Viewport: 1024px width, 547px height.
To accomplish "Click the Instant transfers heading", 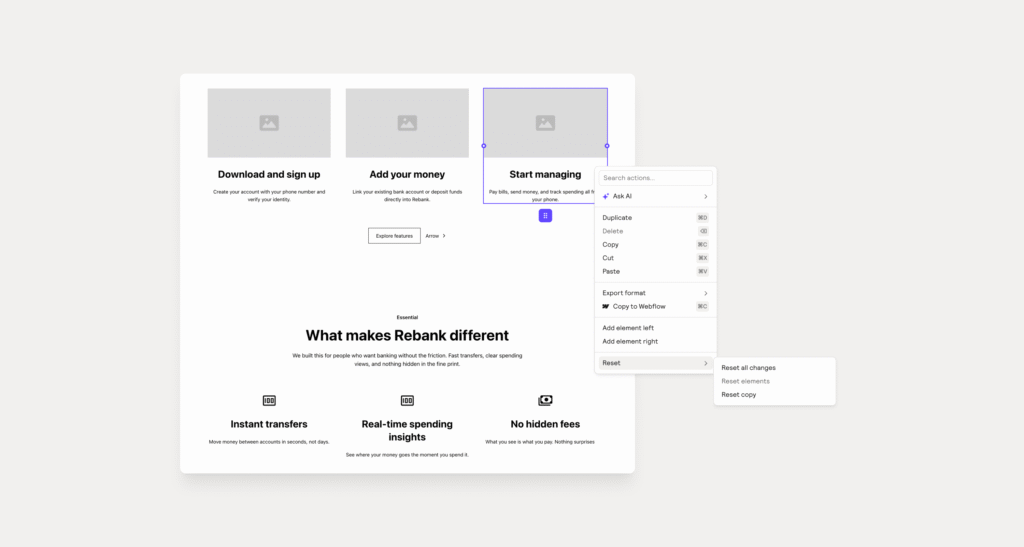I will tap(269, 424).
